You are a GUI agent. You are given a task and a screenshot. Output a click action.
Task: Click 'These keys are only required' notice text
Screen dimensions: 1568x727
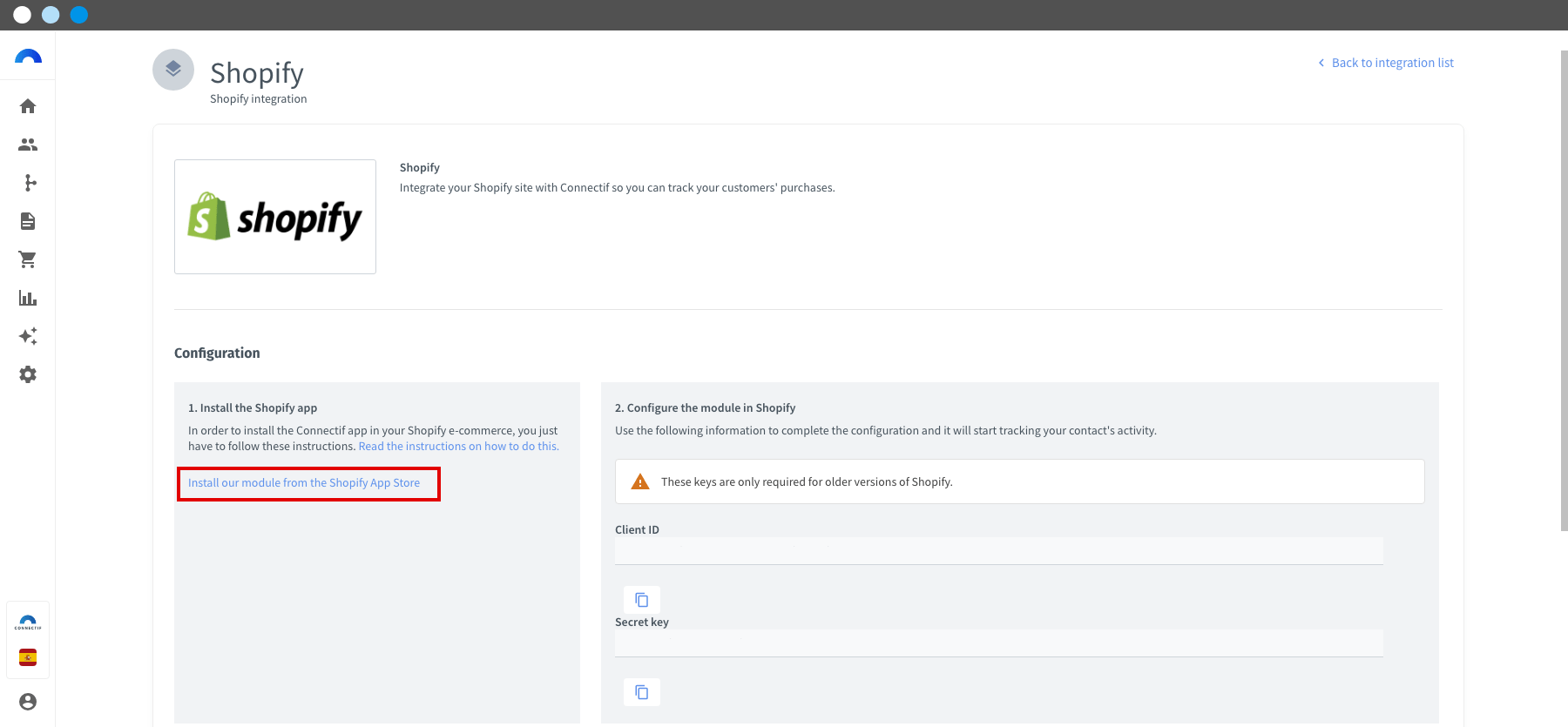coord(807,481)
